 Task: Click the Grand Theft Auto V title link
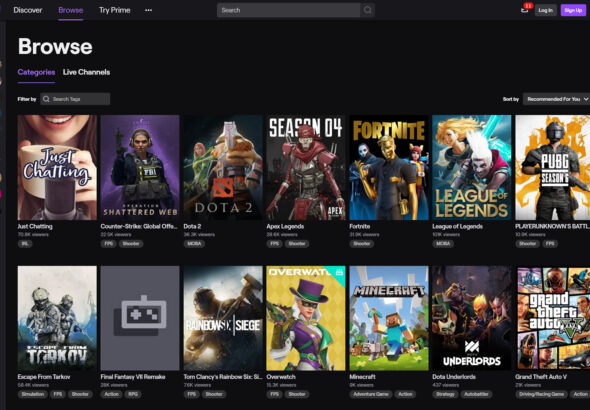541,377
